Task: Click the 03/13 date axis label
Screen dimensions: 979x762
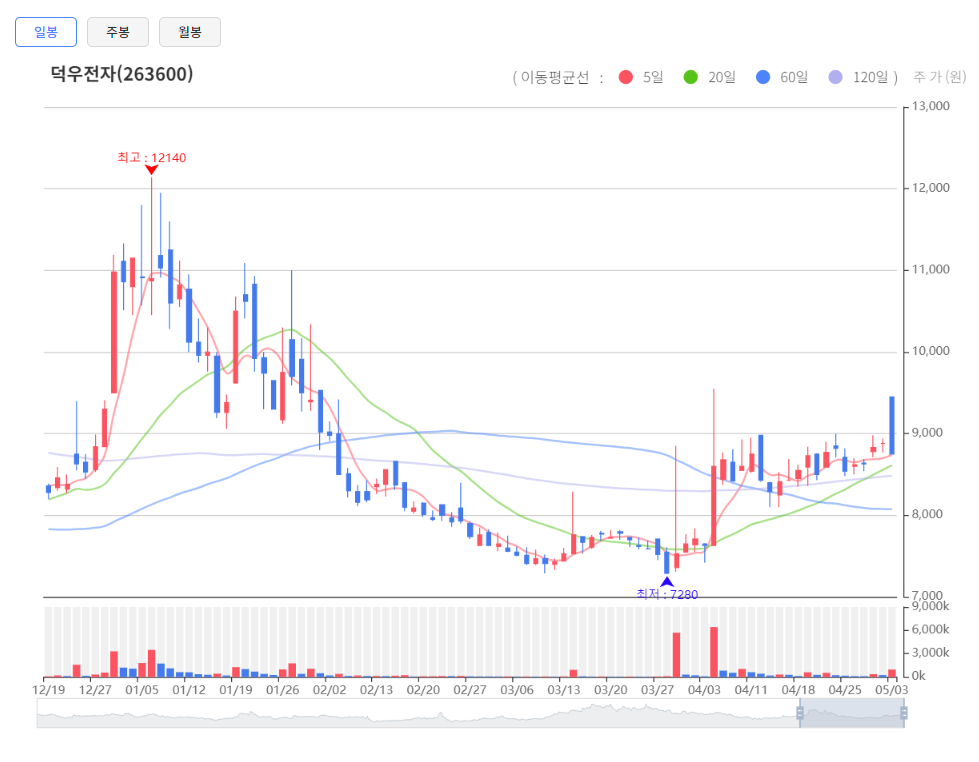Action: 564,690
